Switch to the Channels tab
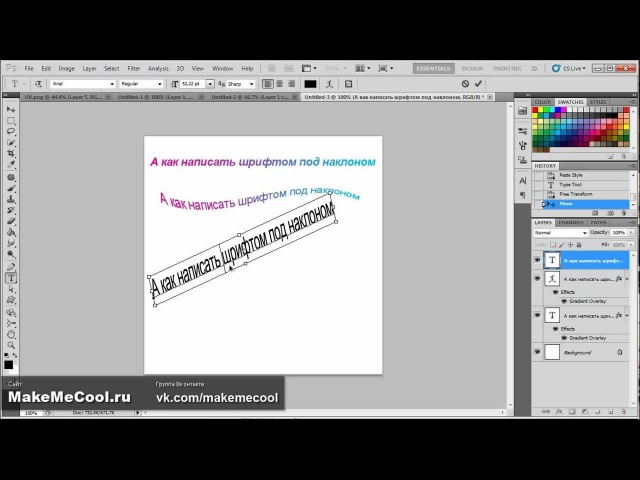The height and width of the screenshot is (480, 640). coord(571,222)
